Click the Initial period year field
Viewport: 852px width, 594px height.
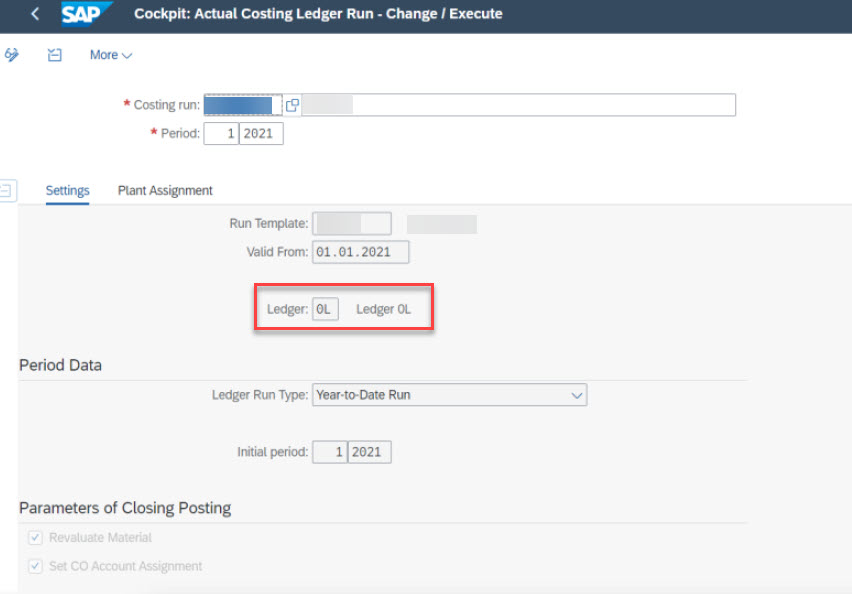(x=369, y=453)
